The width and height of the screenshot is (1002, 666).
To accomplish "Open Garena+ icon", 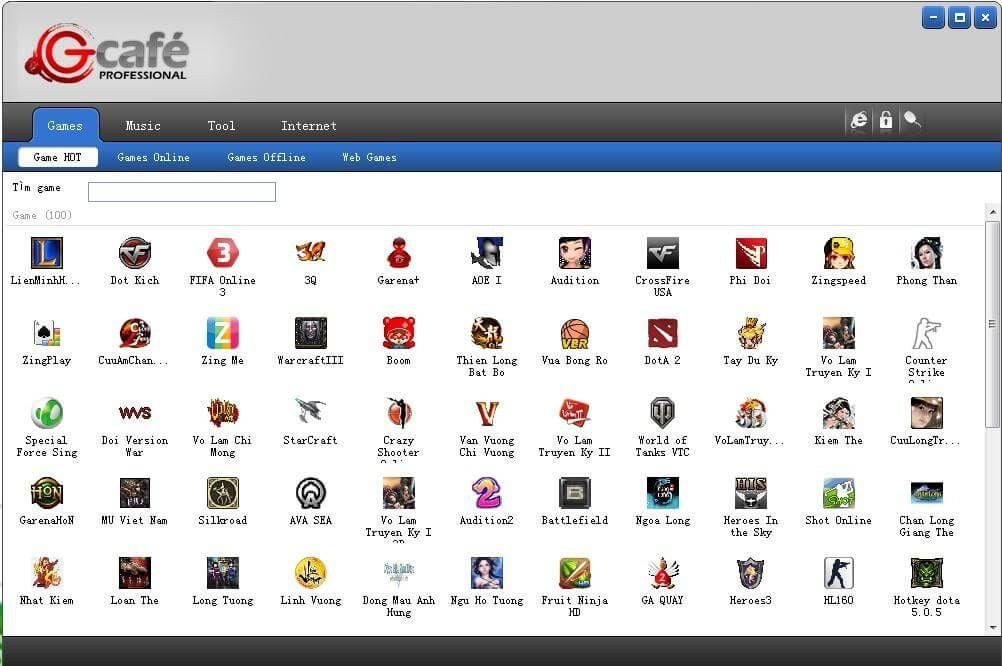I will (x=399, y=253).
